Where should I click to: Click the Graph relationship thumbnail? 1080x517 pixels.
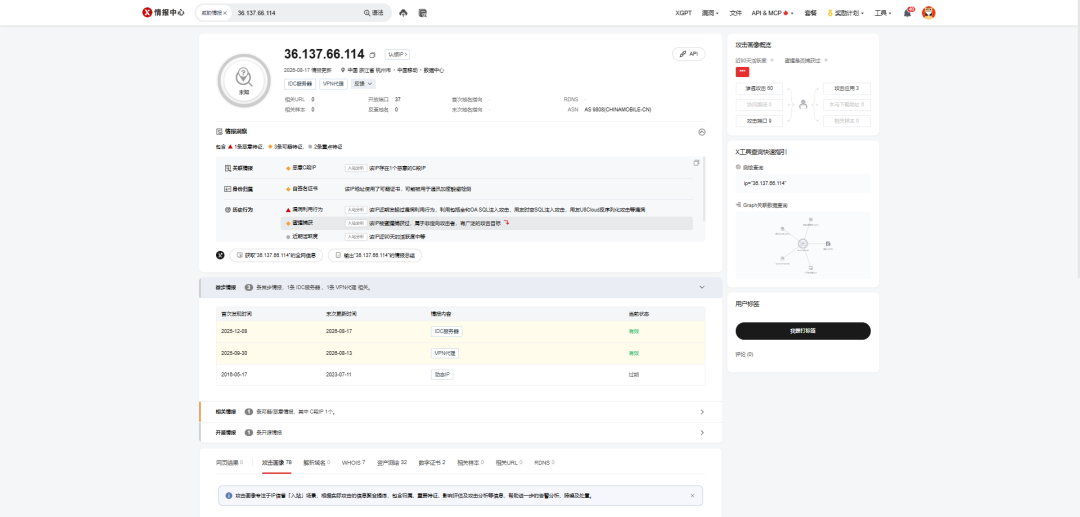click(803, 245)
